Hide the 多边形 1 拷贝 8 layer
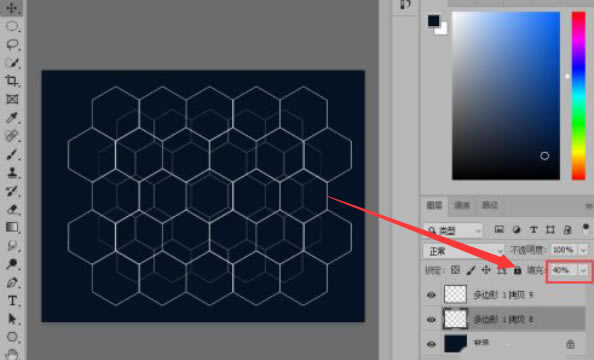Viewport: 594px width, 360px height. click(x=431, y=320)
